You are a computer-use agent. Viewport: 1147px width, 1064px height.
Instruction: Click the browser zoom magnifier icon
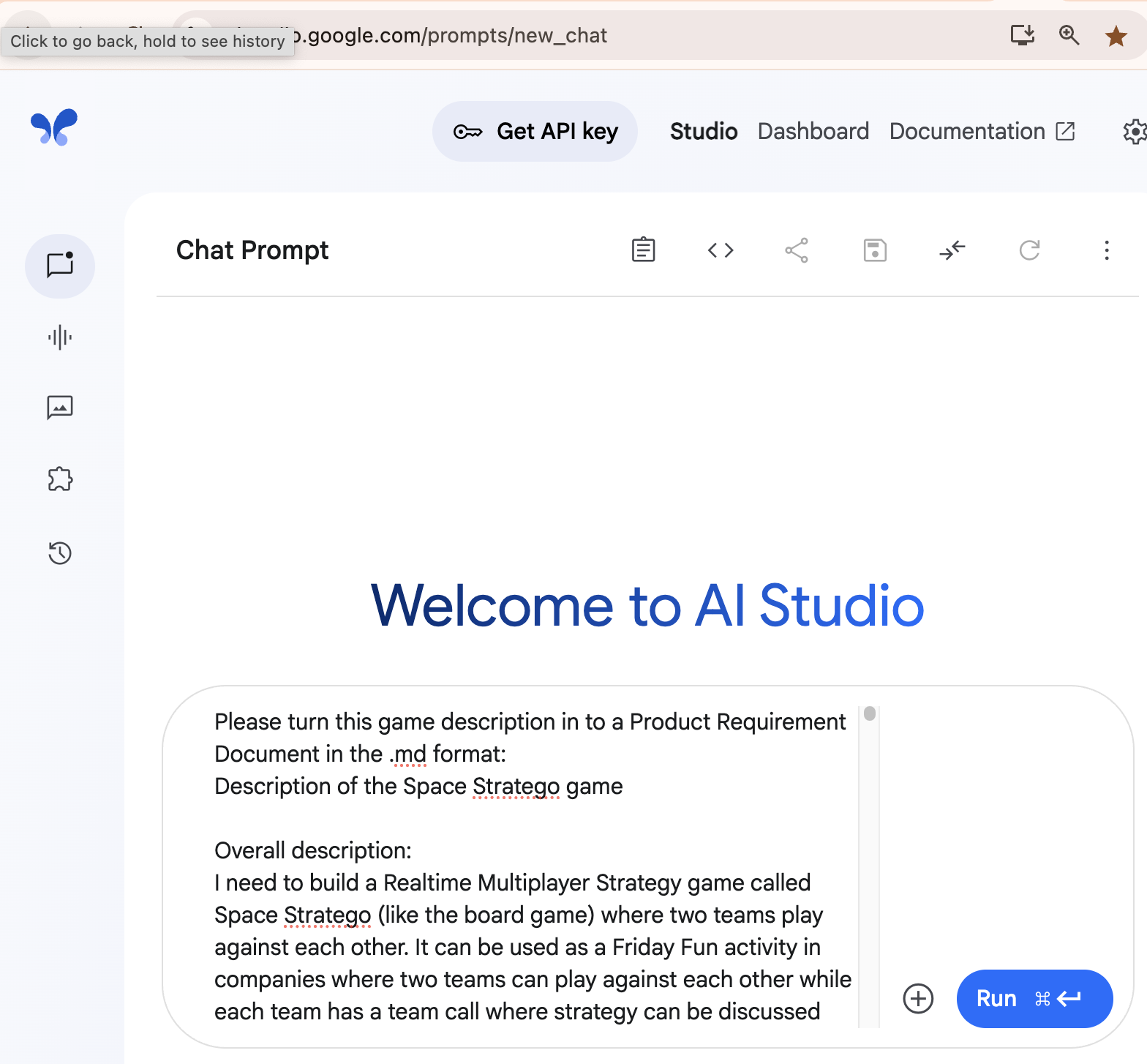click(x=1069, y=35)
